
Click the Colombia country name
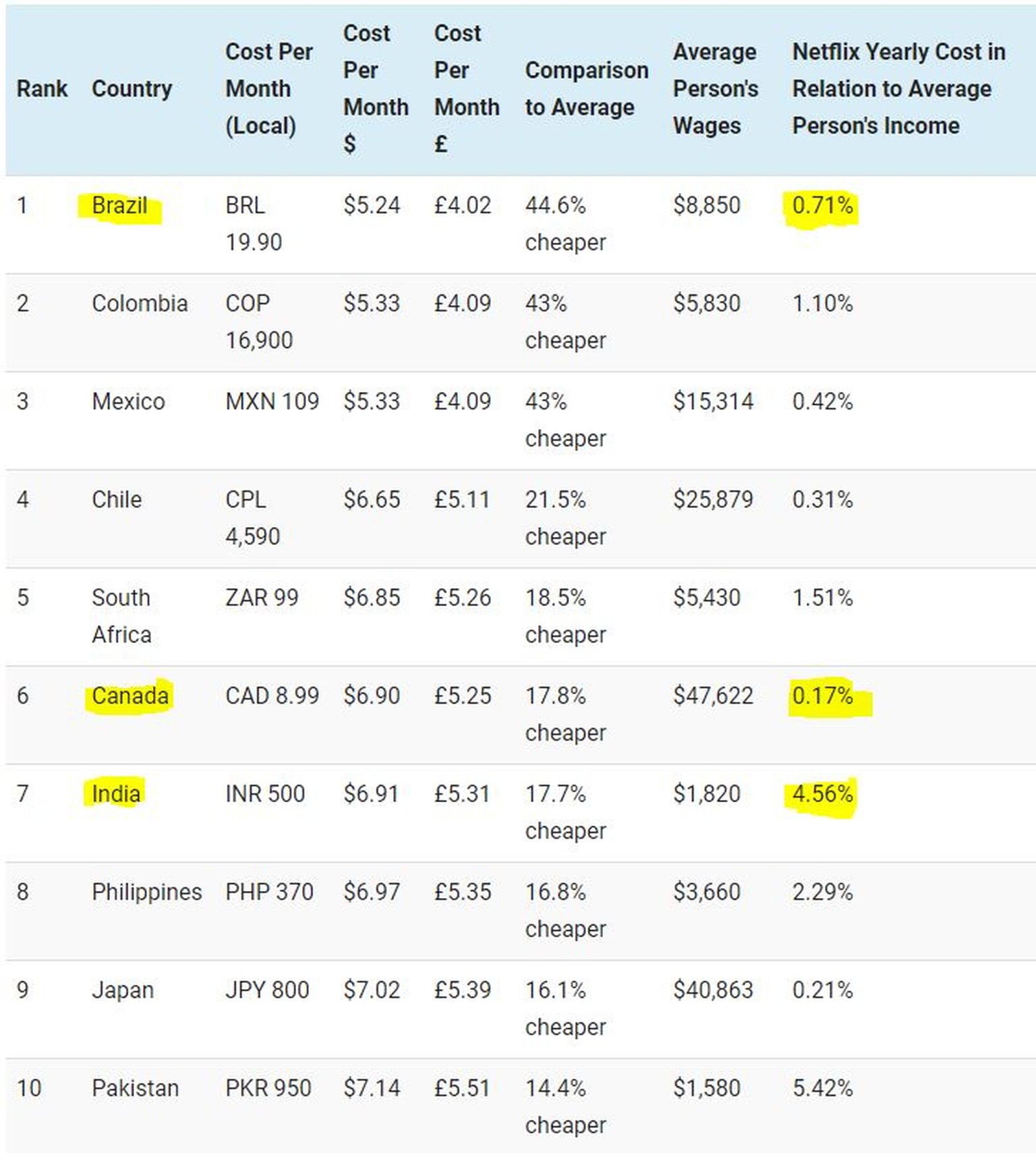(x=140, y=304)
